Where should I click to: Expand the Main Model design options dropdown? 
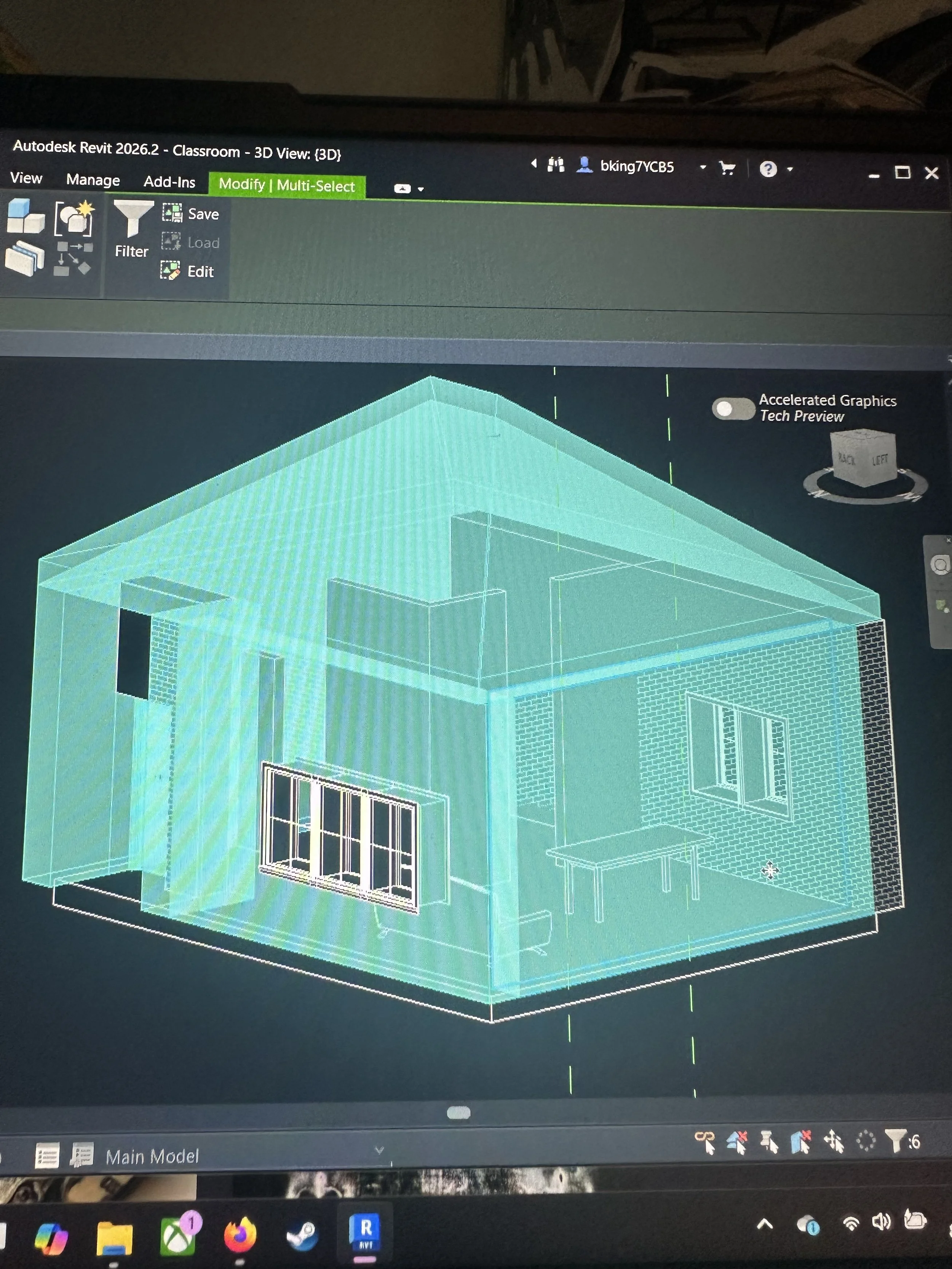(x=379, y=1150)
